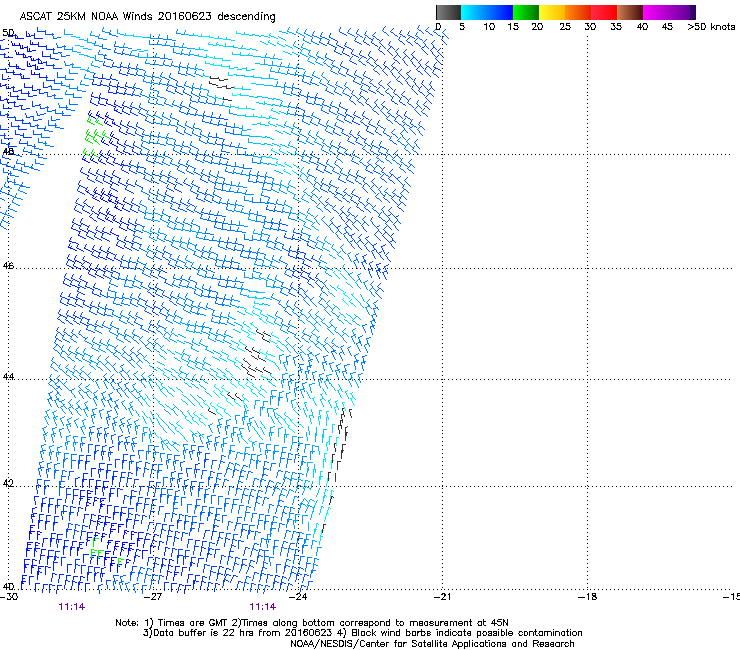740x650 pixels.
Task: Click the longitude label '-18'
Action: [x=587, y=597]
